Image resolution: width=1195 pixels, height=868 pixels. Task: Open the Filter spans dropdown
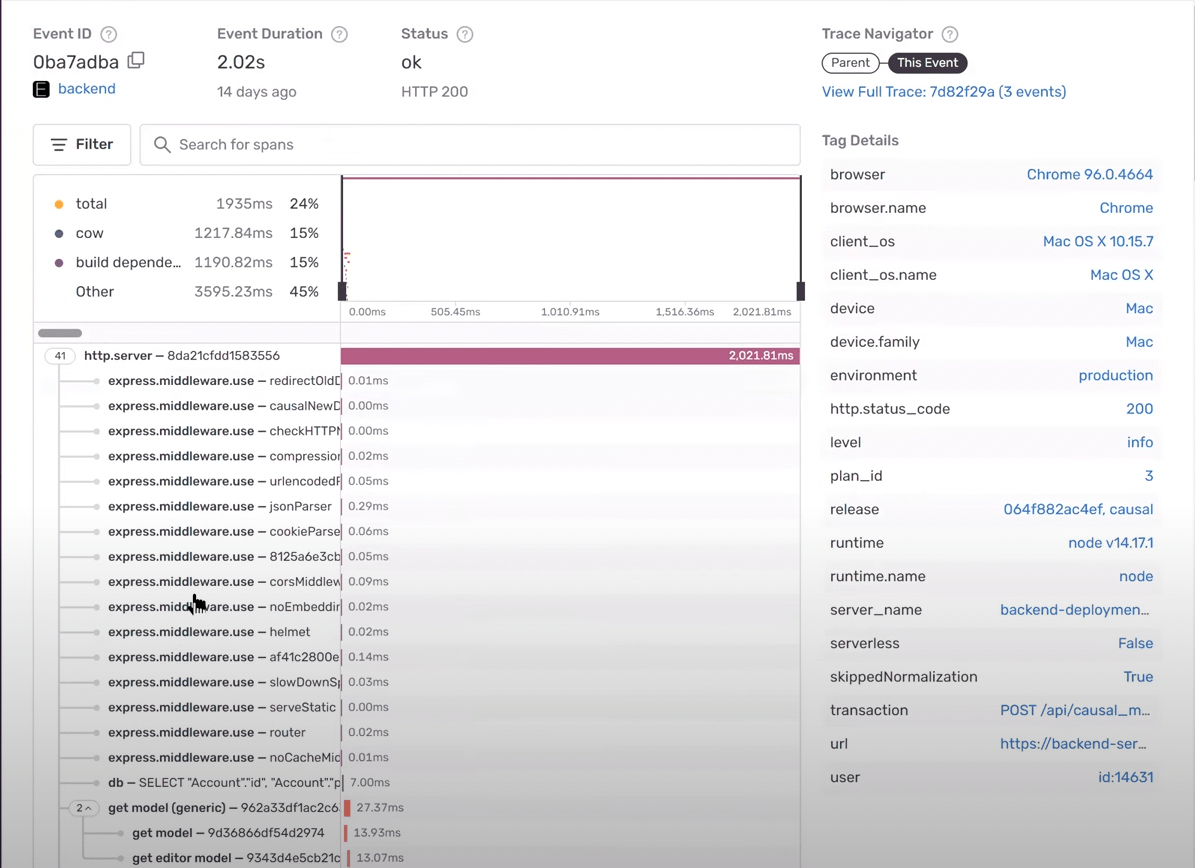82,145
